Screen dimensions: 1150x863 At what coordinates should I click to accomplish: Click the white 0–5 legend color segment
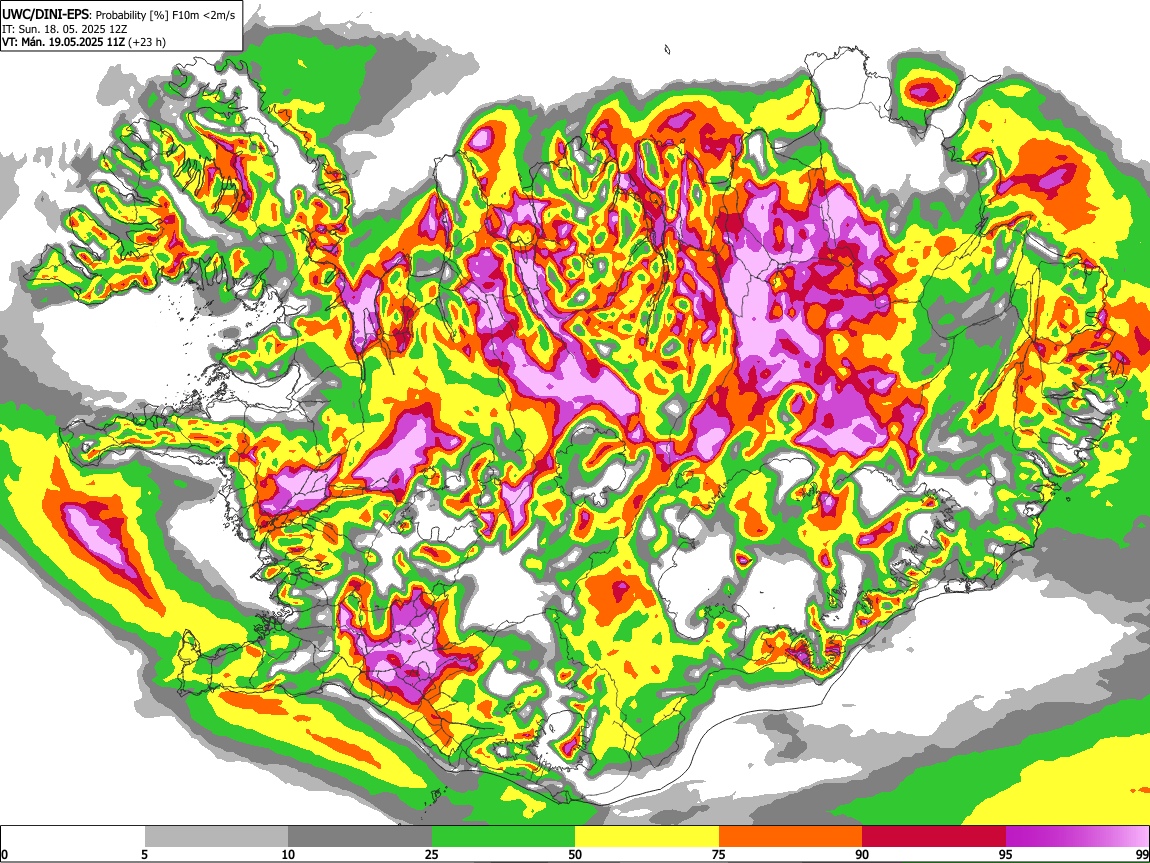tap(73, 836)
